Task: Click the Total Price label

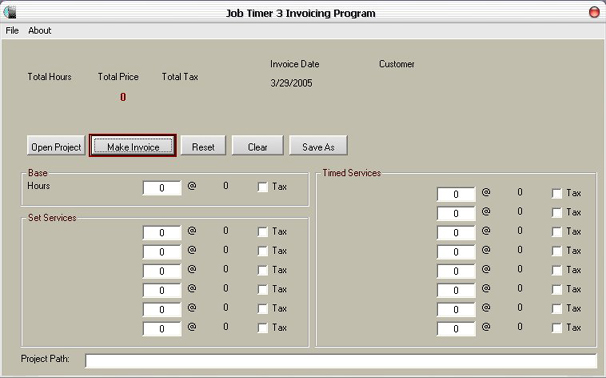Action: click(x=118, y=77)
